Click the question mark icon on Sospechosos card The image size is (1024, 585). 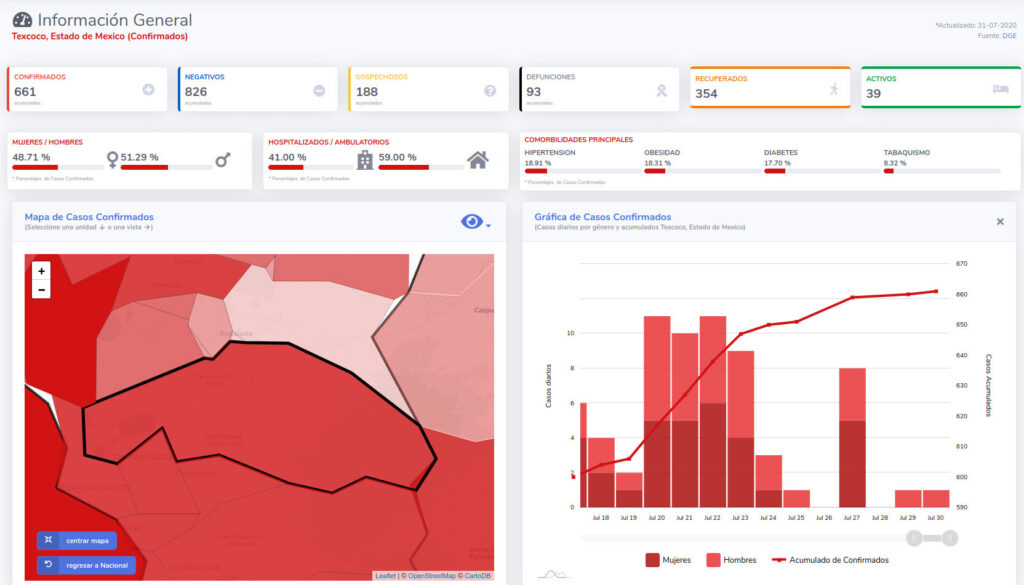490,90
